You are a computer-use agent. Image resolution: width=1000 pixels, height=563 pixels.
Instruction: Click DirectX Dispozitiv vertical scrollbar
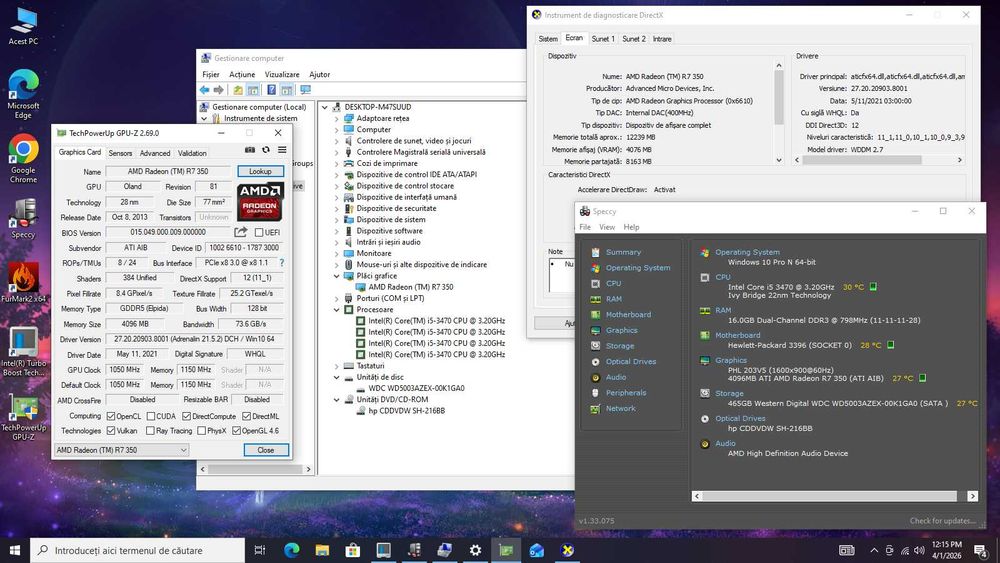click(779, 112)
